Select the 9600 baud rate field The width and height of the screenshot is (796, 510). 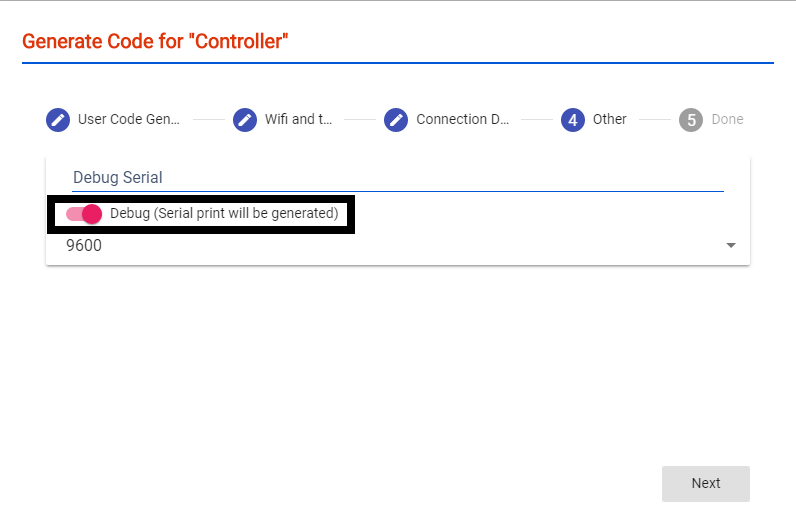[398, 245]
